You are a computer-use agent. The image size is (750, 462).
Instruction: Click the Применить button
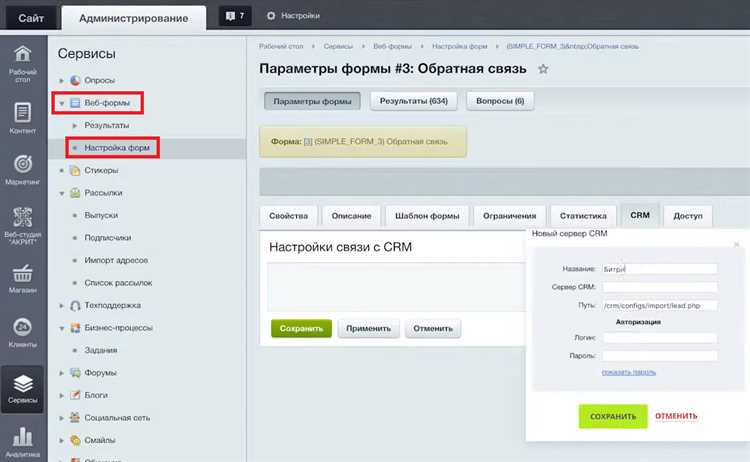tap(368, 329)
